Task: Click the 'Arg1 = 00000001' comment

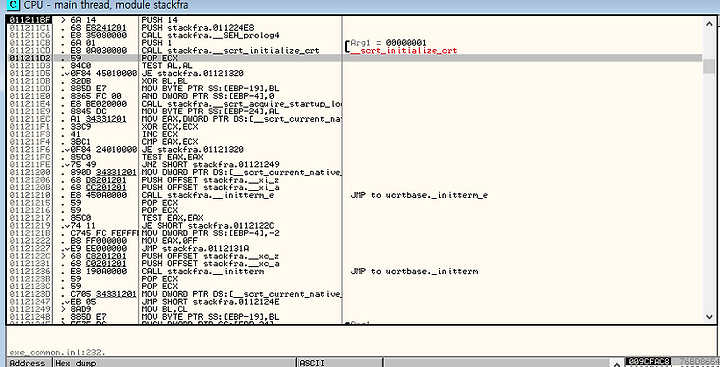Action: 388,43
